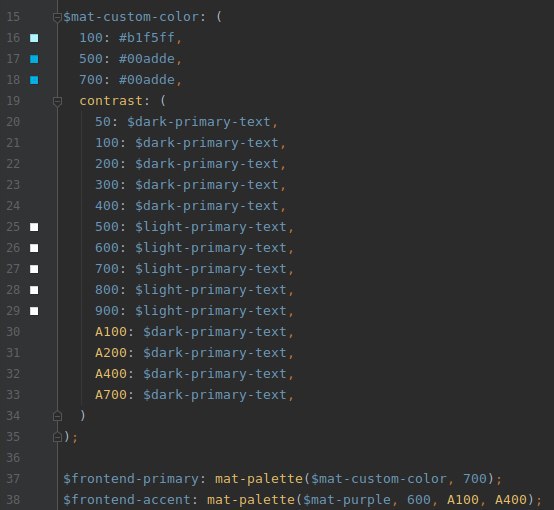The width and height of the screenshot is (554, 510).
Task: Click line number 15 in gutter
Action: [13, 17]
